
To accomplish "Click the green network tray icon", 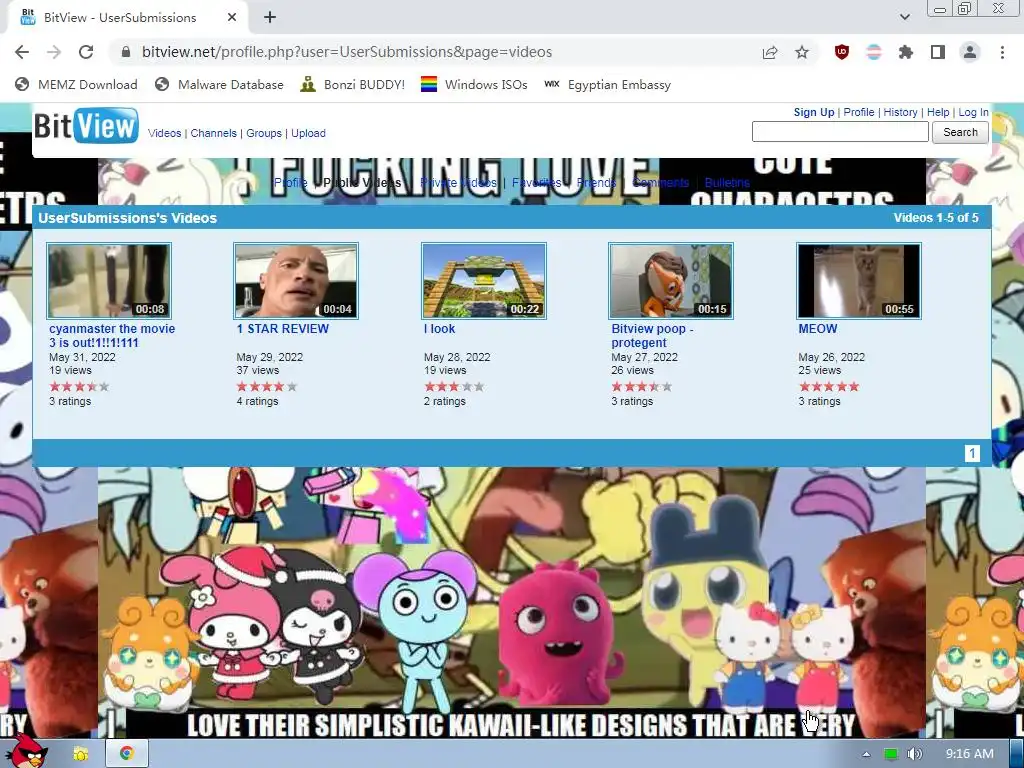I will (x=890, y=754).
